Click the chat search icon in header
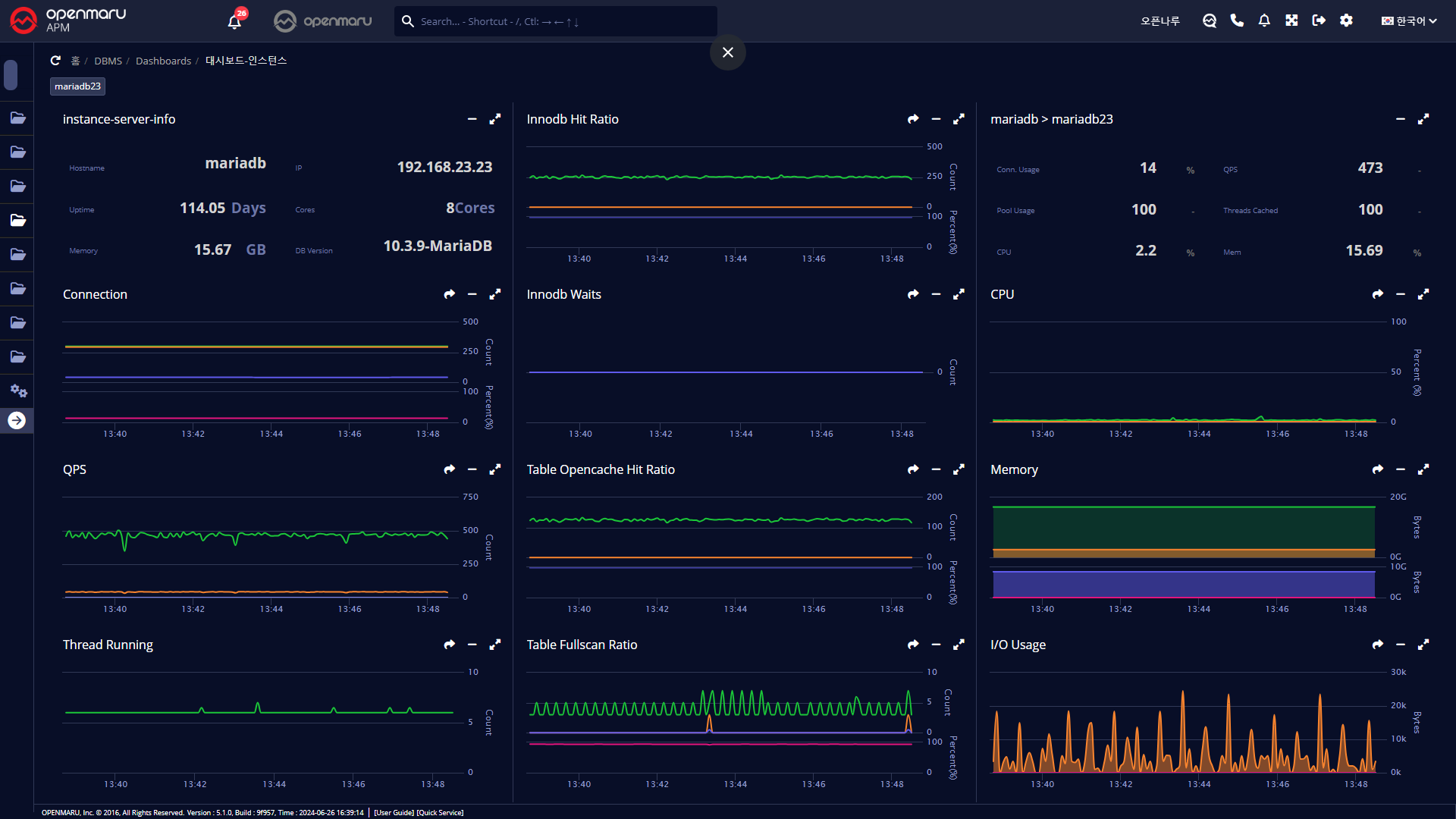The width and height of the screenshot is (1456, 819). (1210, 20)
